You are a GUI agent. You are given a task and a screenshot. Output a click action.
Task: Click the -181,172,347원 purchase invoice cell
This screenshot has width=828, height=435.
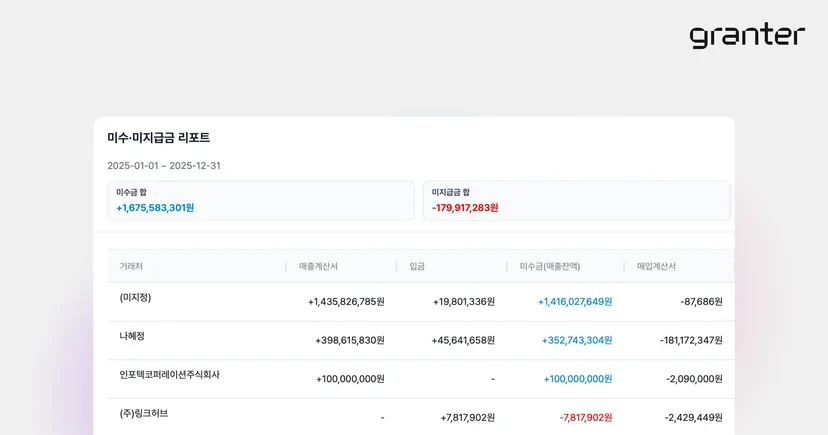(691, 341)
